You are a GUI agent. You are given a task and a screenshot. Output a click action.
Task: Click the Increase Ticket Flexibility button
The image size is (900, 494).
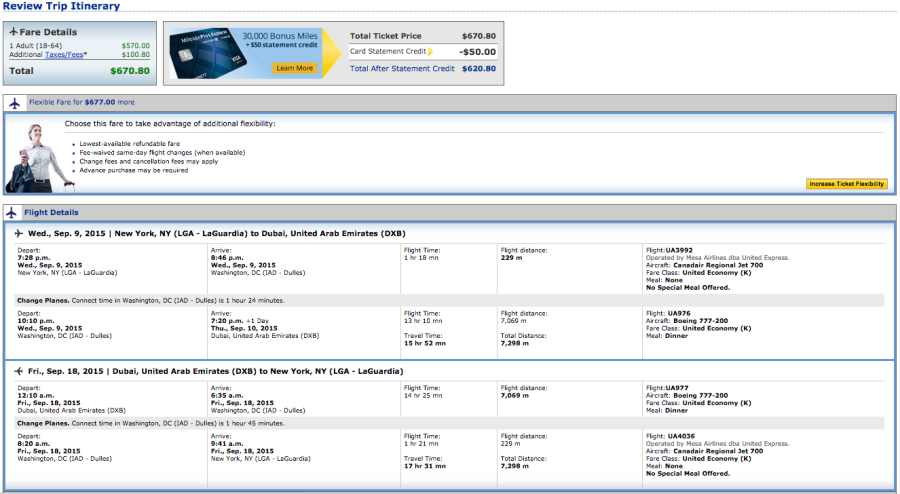[x=845, y=184]
